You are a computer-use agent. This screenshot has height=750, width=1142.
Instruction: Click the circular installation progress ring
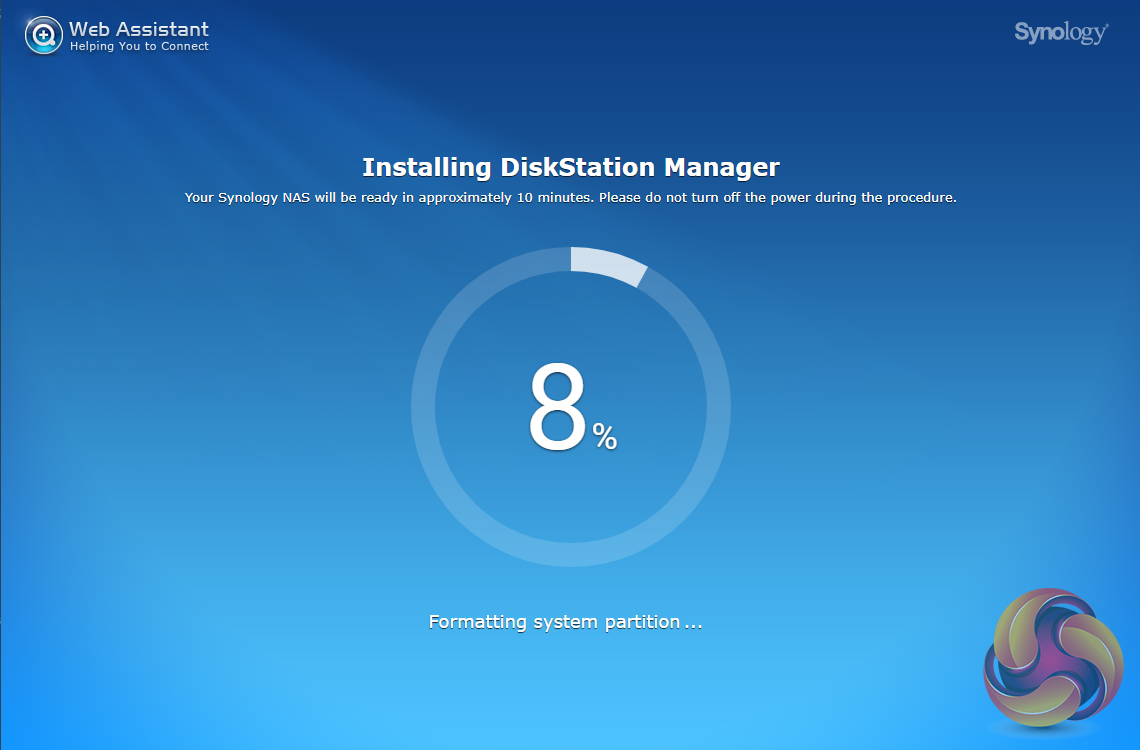pyautogui.click(x=571, y=406)
